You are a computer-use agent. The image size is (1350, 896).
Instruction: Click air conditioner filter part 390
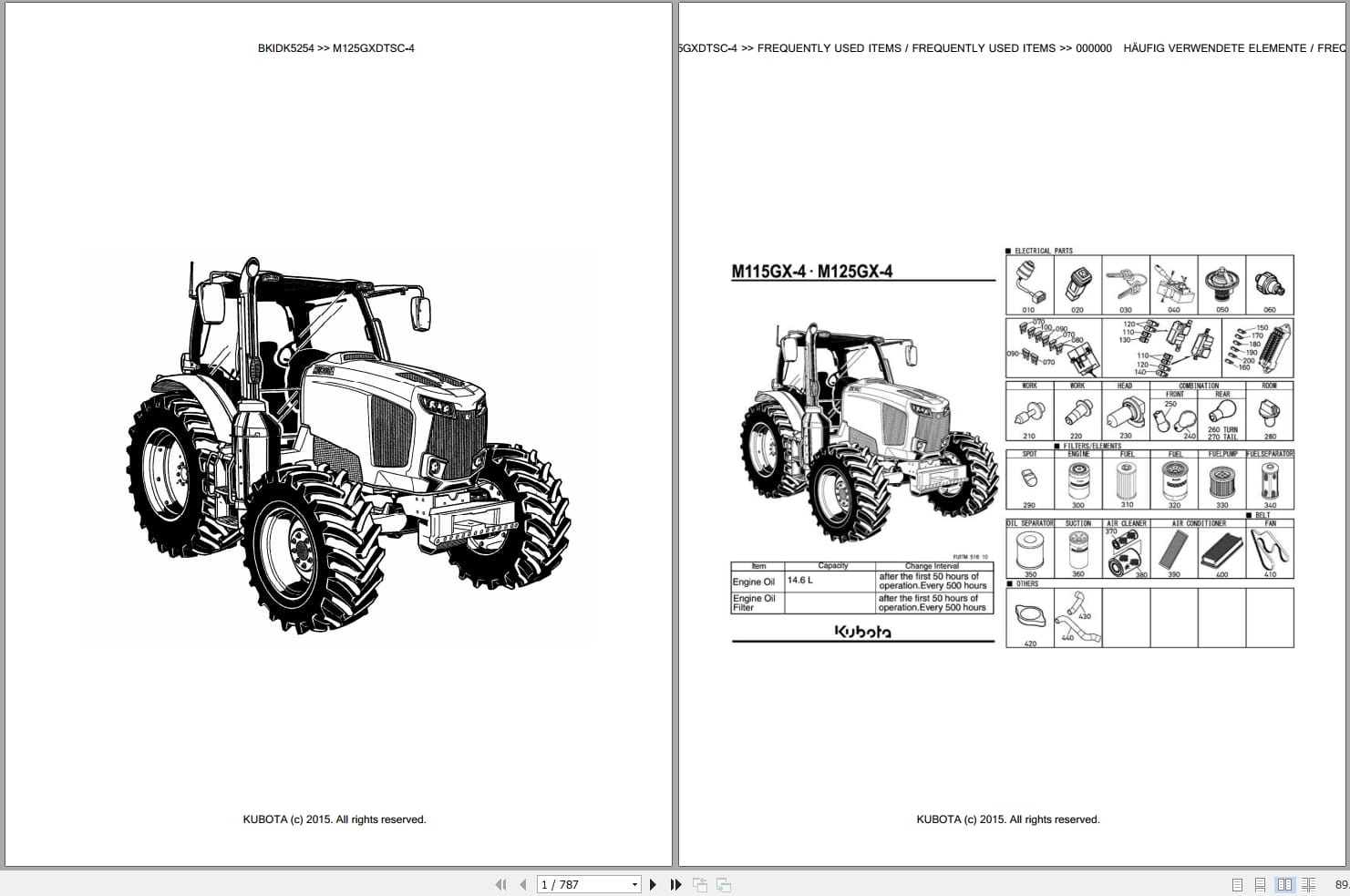click(x=1174, y=552)
